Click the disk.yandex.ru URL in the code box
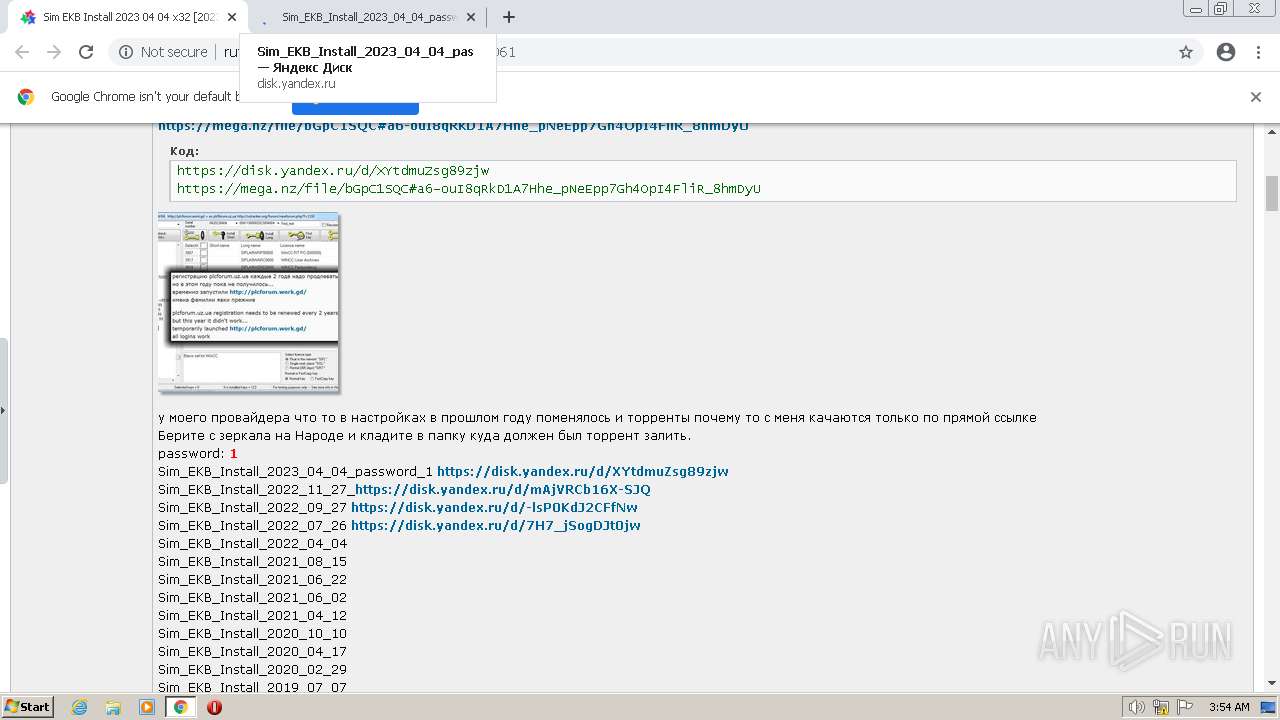Screen dimensions: 1280x720 pyautogui.click(x=333, y=171)
